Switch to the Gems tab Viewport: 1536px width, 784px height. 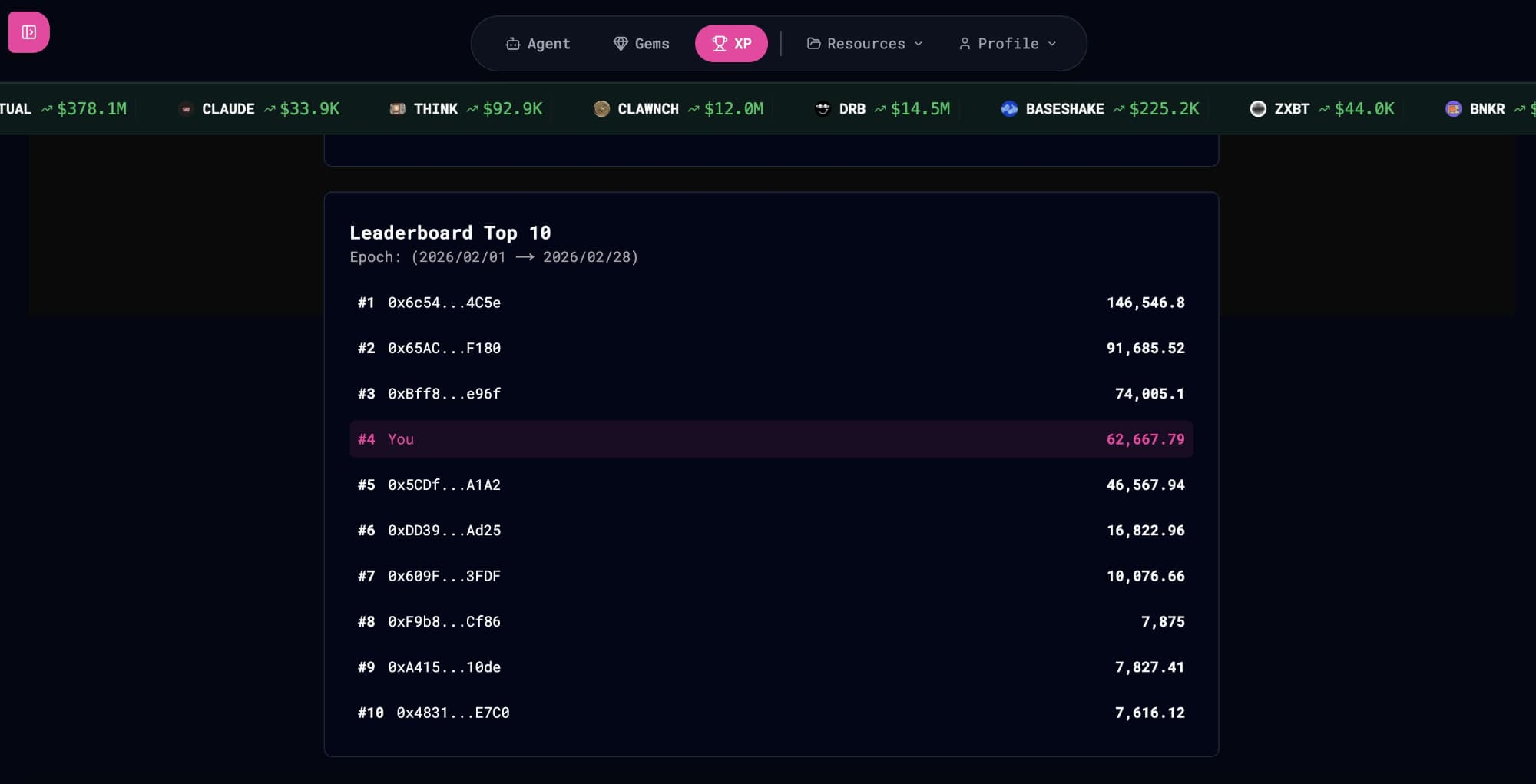pos(641,44)
